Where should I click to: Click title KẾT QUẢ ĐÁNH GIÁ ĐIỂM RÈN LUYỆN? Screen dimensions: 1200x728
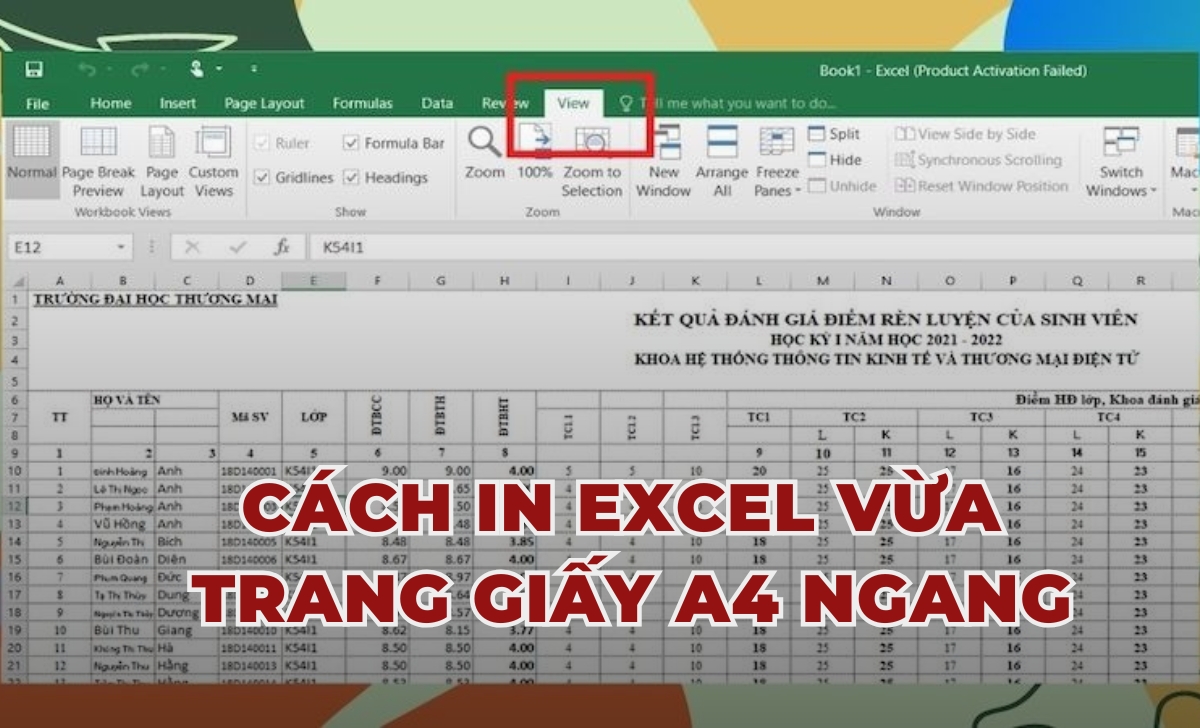[x=885, y=320]
